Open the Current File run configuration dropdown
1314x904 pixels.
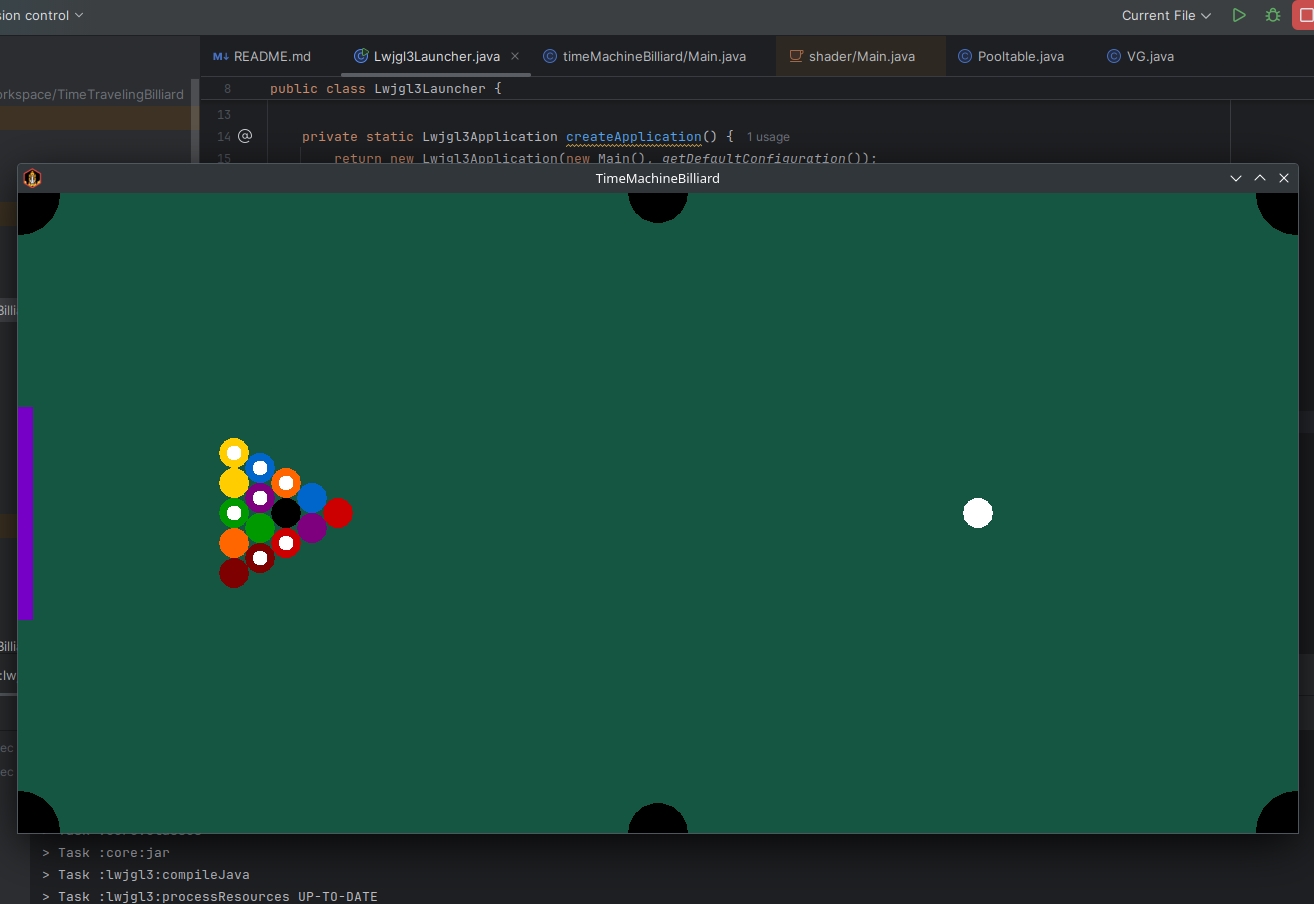(1166, 15)
